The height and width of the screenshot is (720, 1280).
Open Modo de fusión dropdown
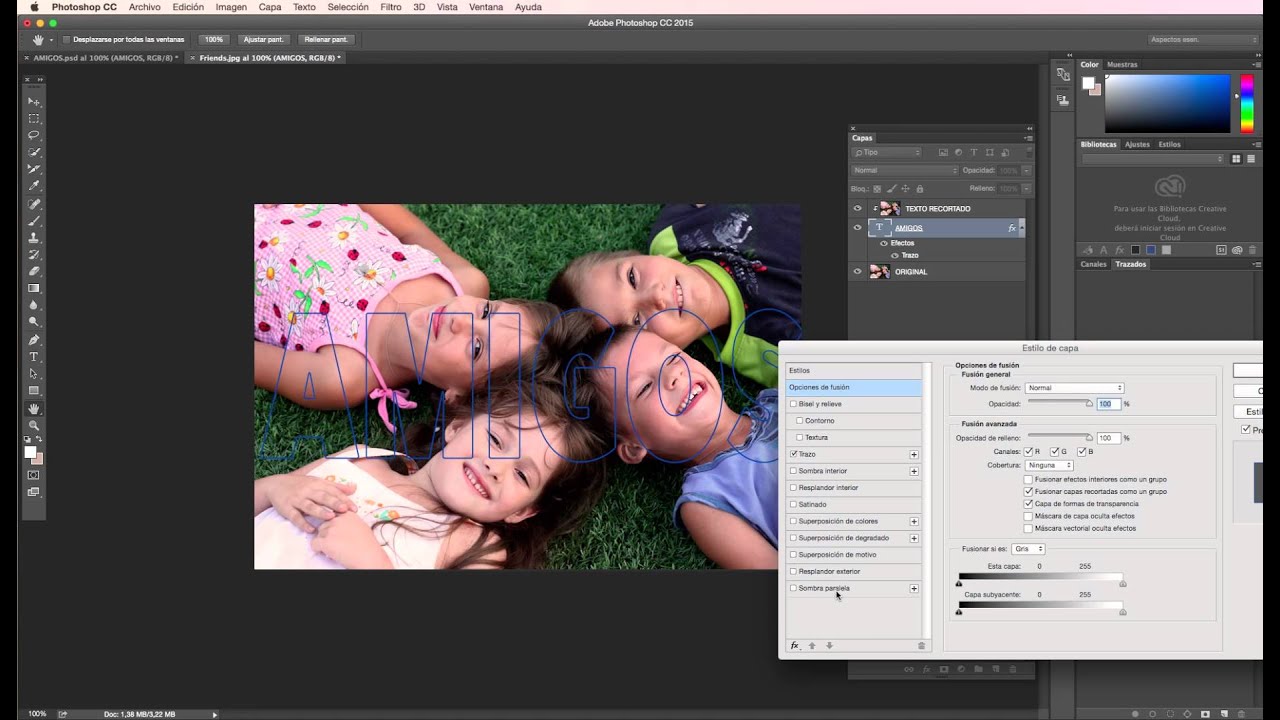click(1074, 388)
